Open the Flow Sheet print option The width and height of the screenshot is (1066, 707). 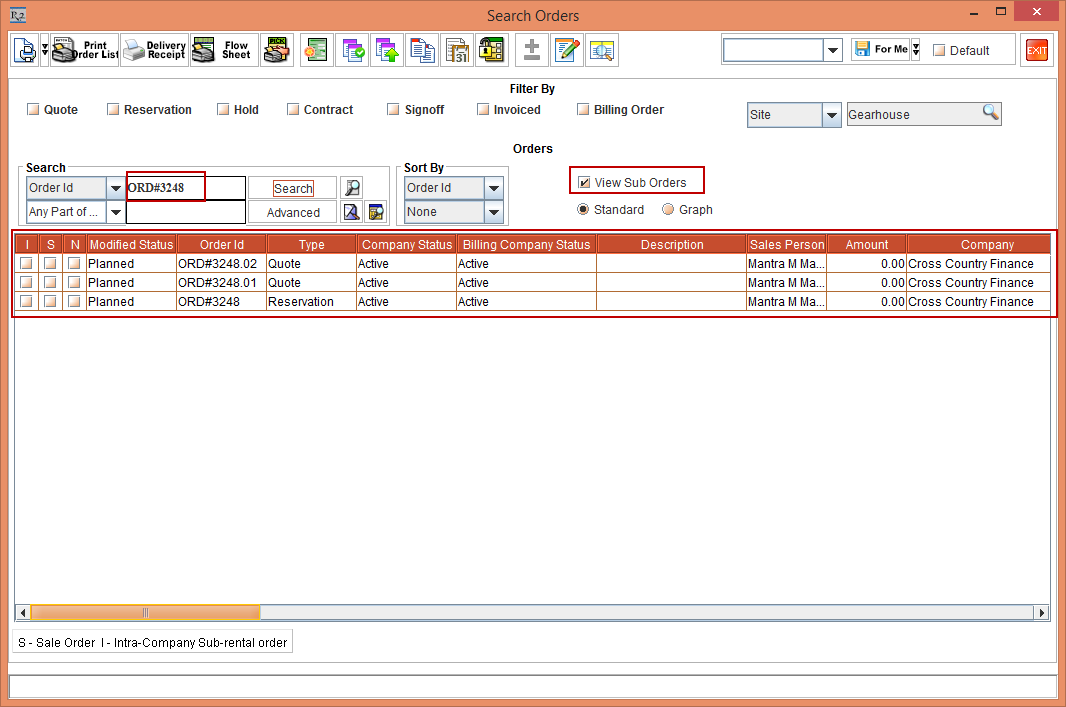tap(223, 50)
